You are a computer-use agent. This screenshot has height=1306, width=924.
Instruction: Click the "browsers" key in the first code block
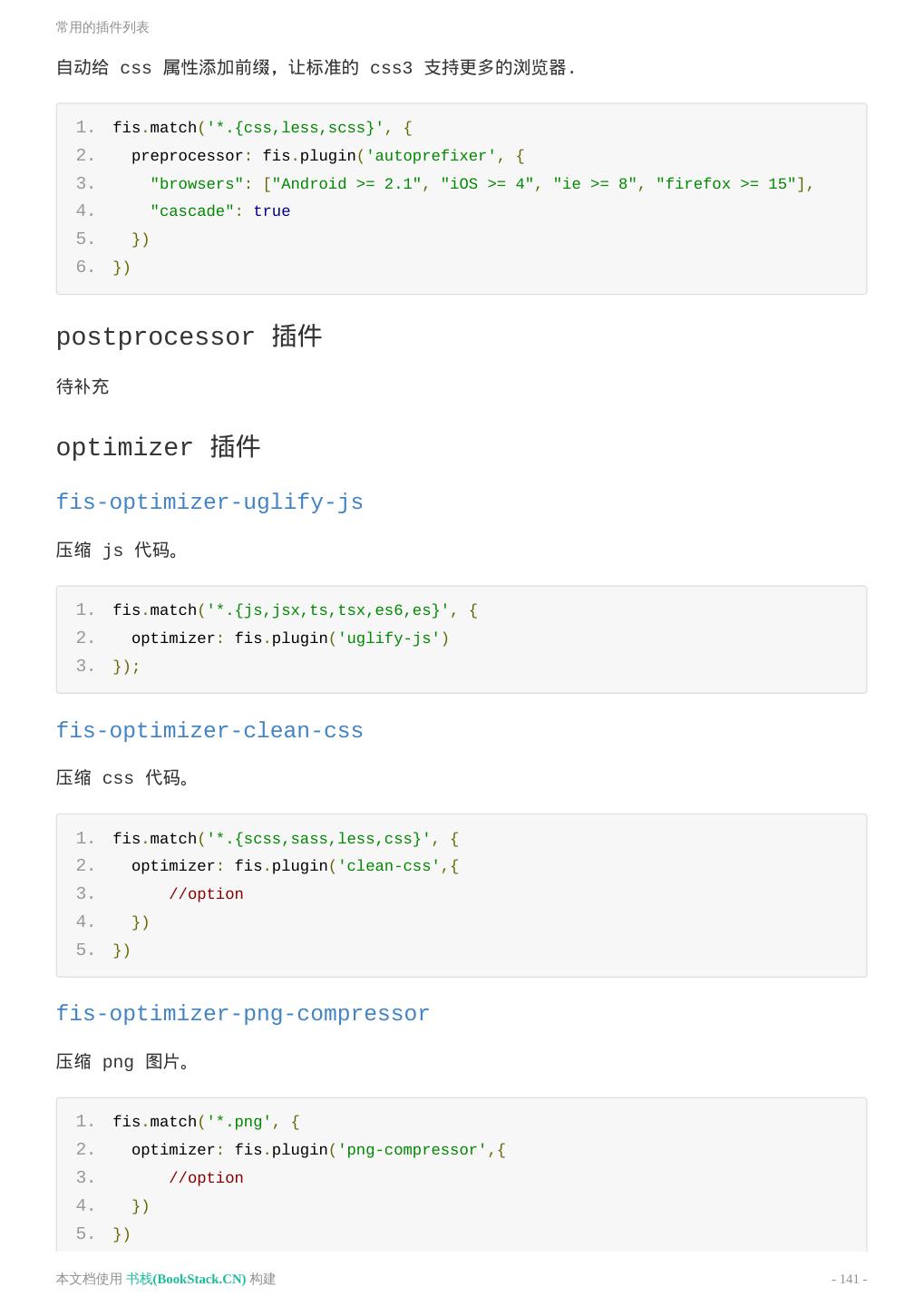[x=197, y=184]
